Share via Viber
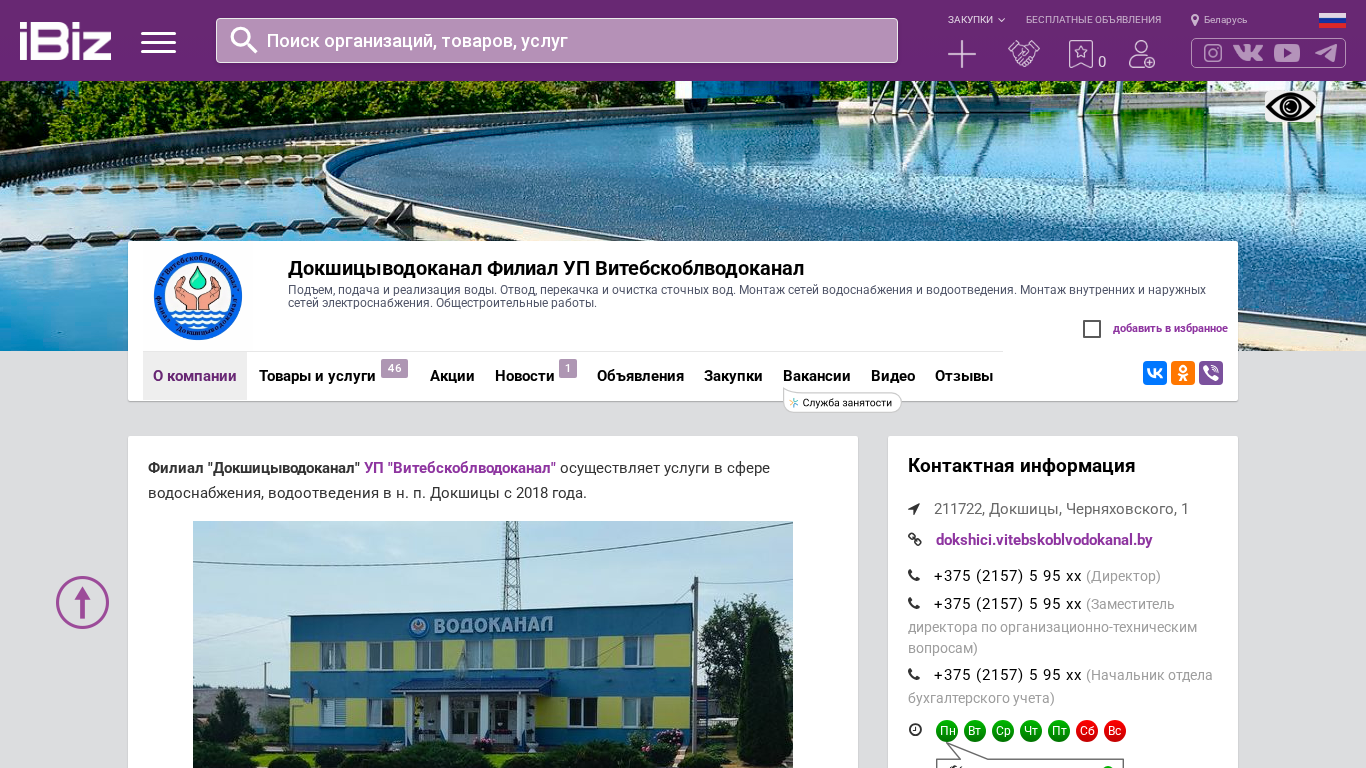This screenshot has width=1366, height=768. [x=1211, y=373]
